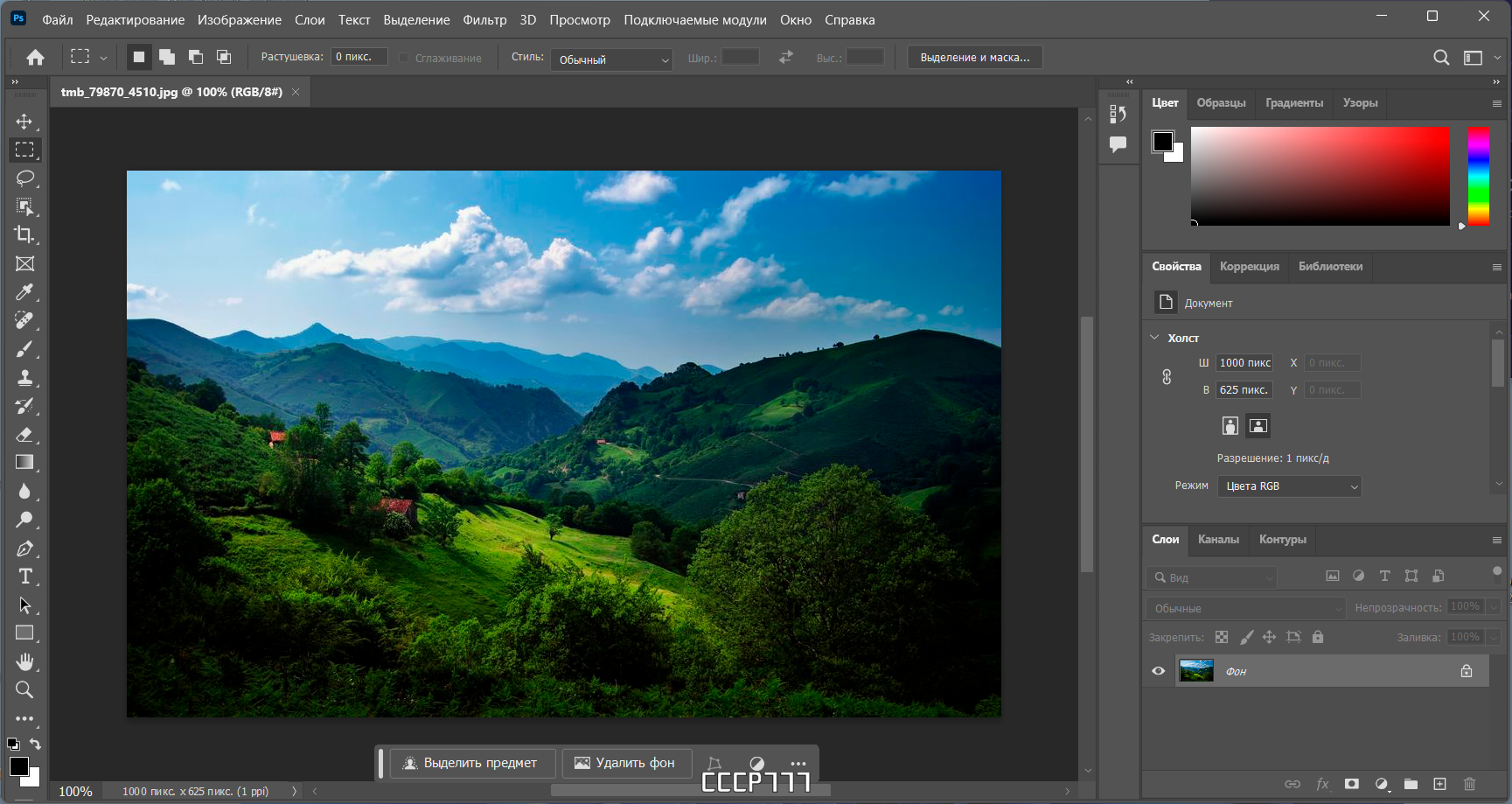Viewport: 1512px width, 804px height.
Task: Collapse the Холст section
Action: coord(1154,338)
